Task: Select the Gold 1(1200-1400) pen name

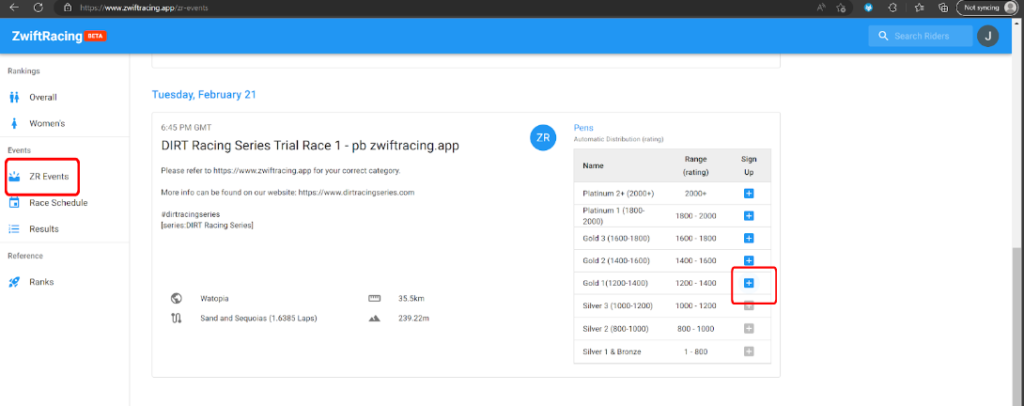Action: pos(613,283)
